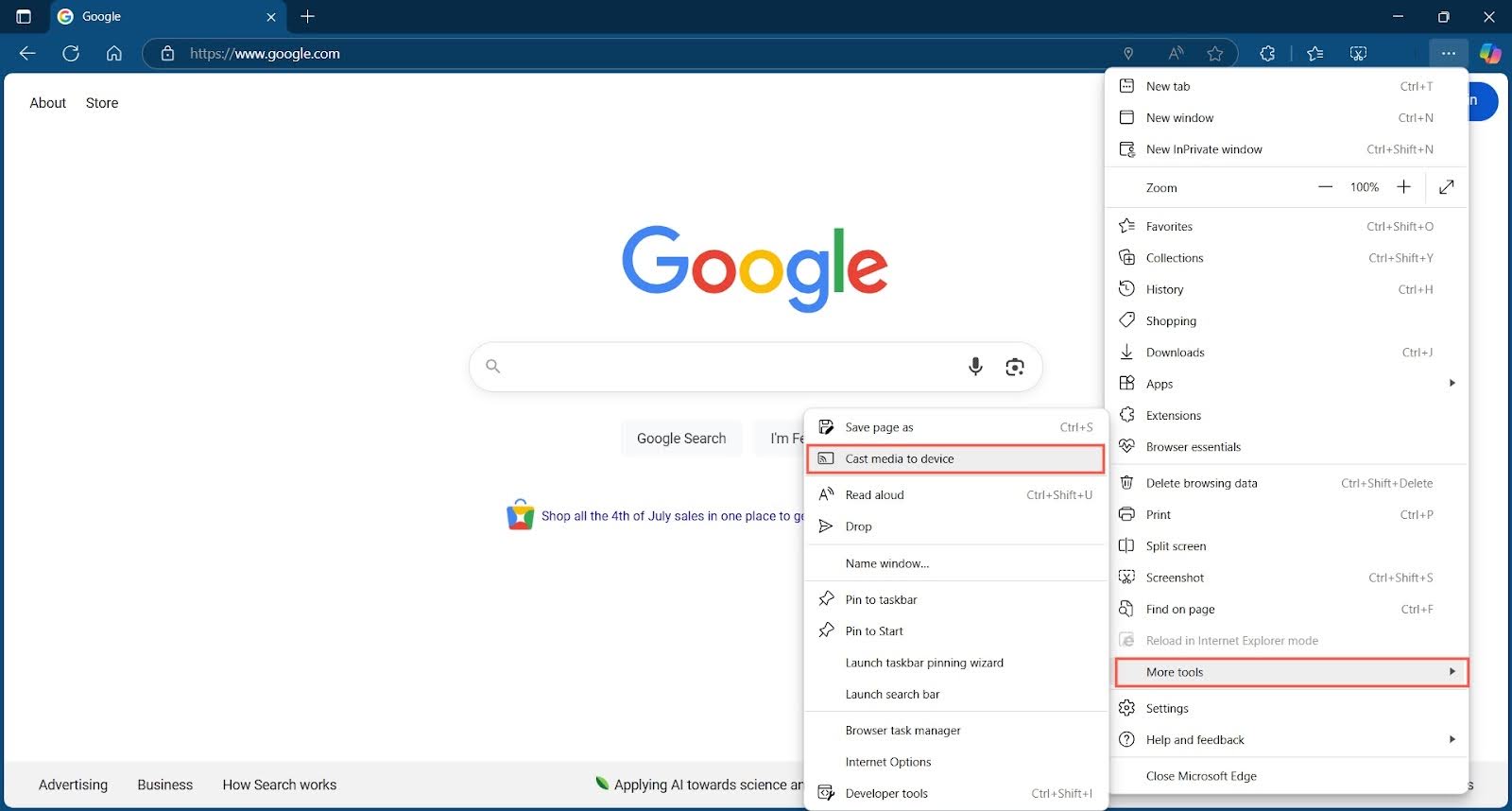Select Split screen in menu
This screenshot has width=1512, height=811.
1286,545
